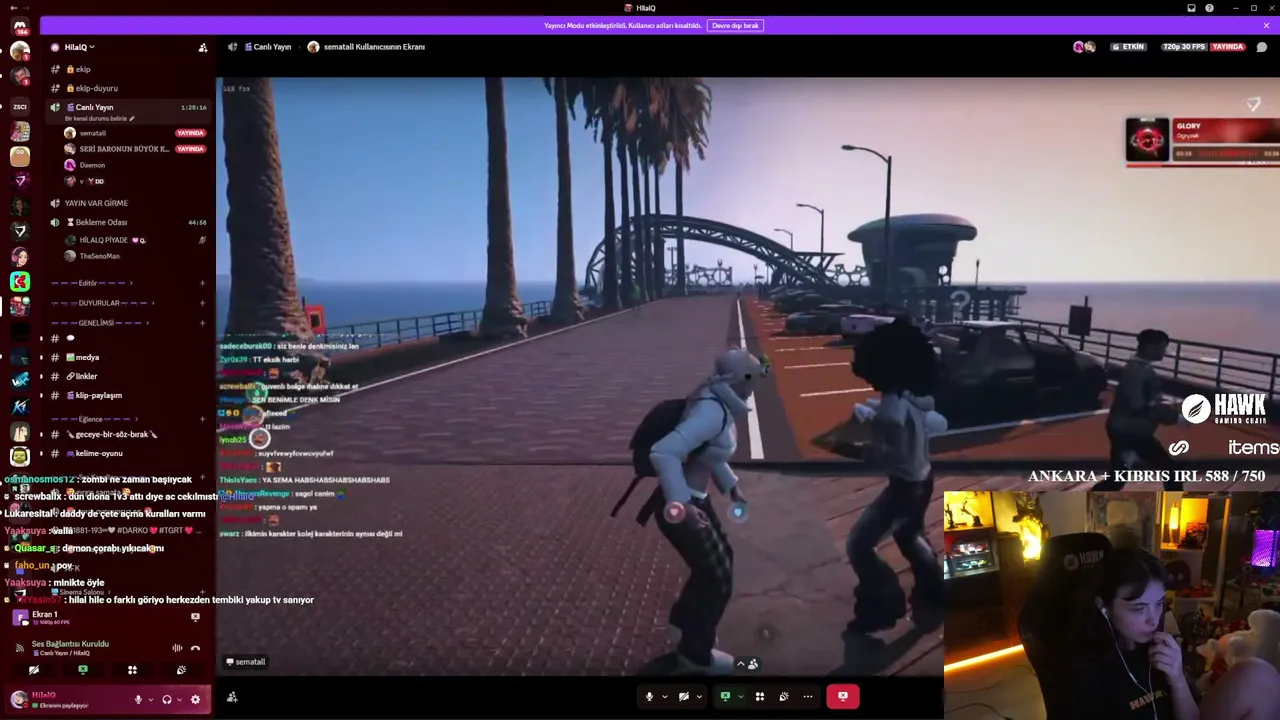Open the 720p 30 FPS stream quality badge
This screenshot has height=720, width=1280.
1183,47
